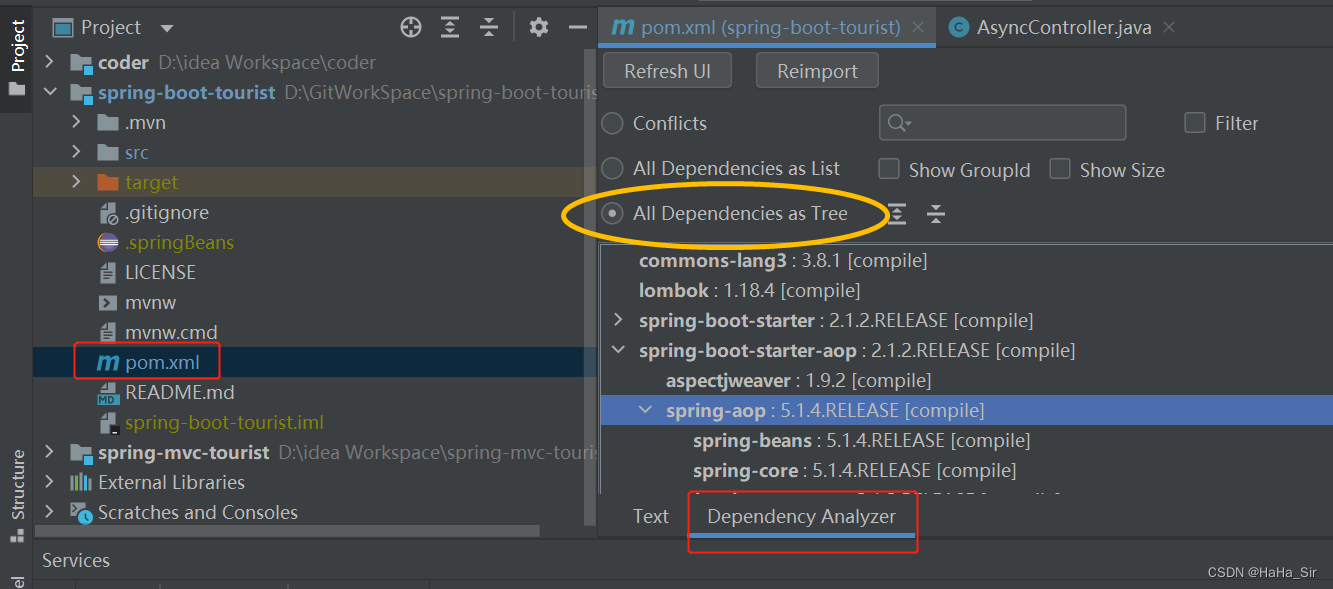Close the pom.xml editor tab
This screenshot has width=1333, height=589.
point(918,28)
